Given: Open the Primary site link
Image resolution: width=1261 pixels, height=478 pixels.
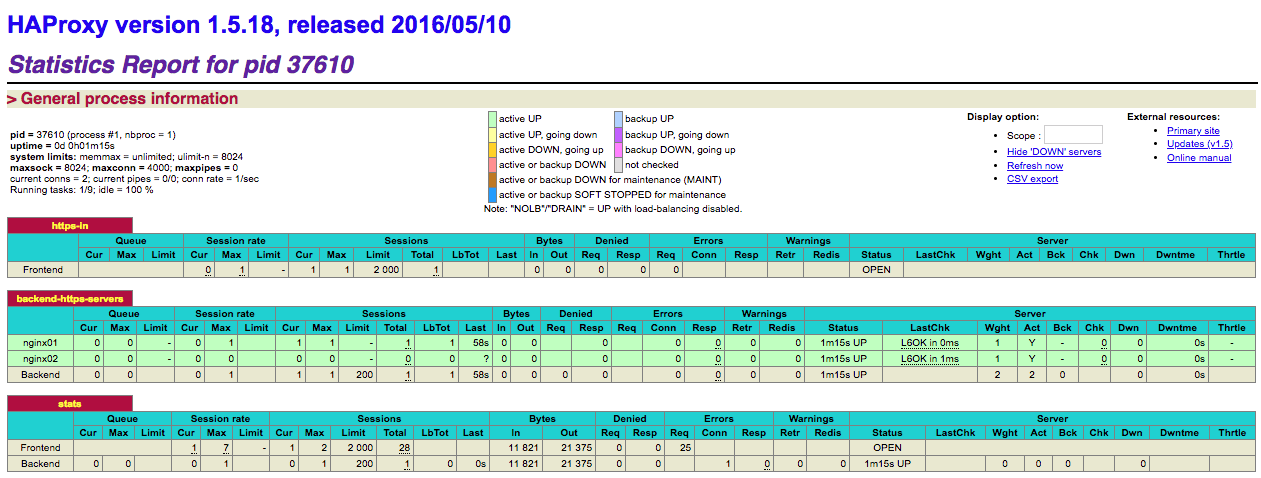Looking at the screenshot, I should click(1192, 131).
